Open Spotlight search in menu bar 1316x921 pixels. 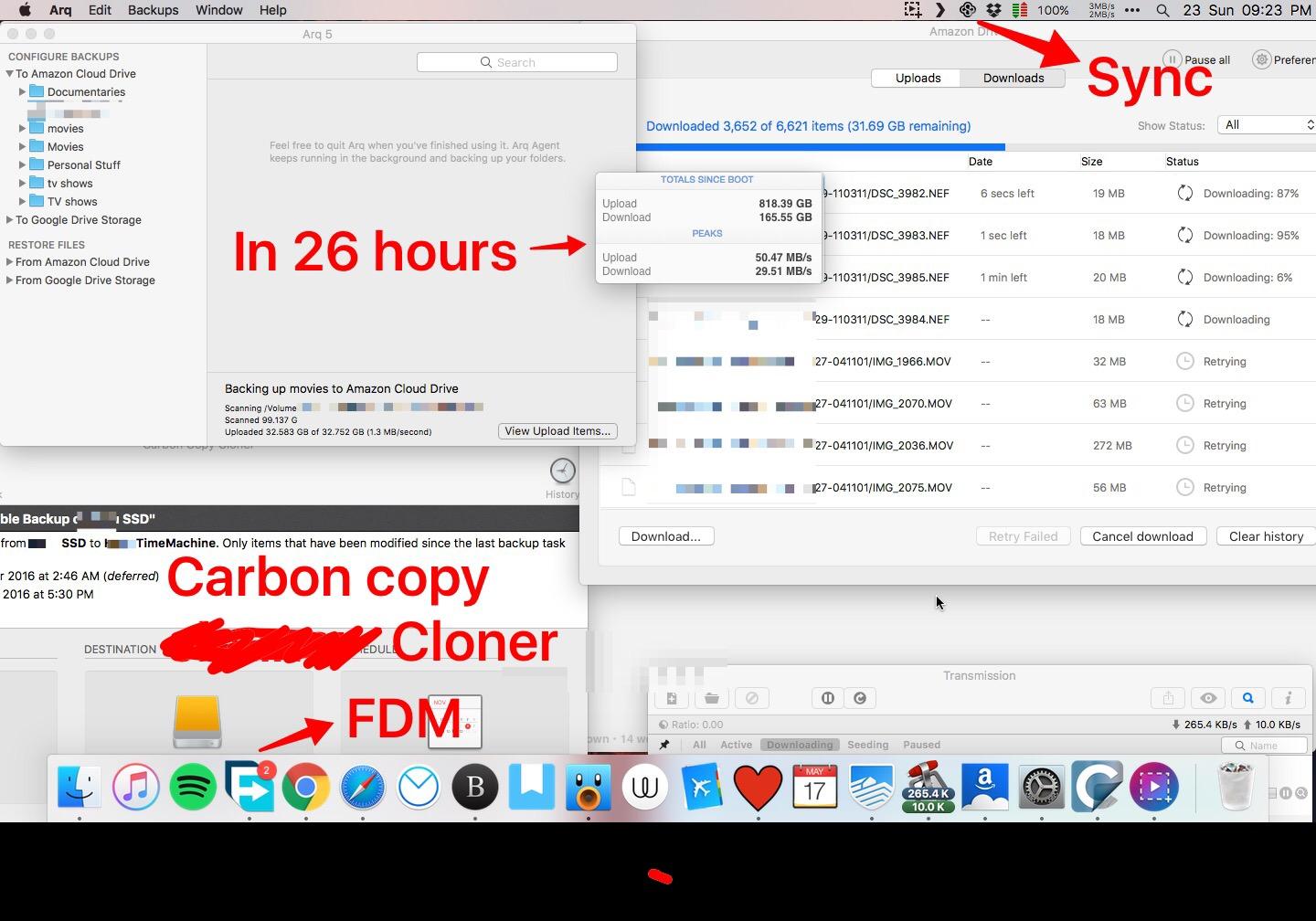1162,10
